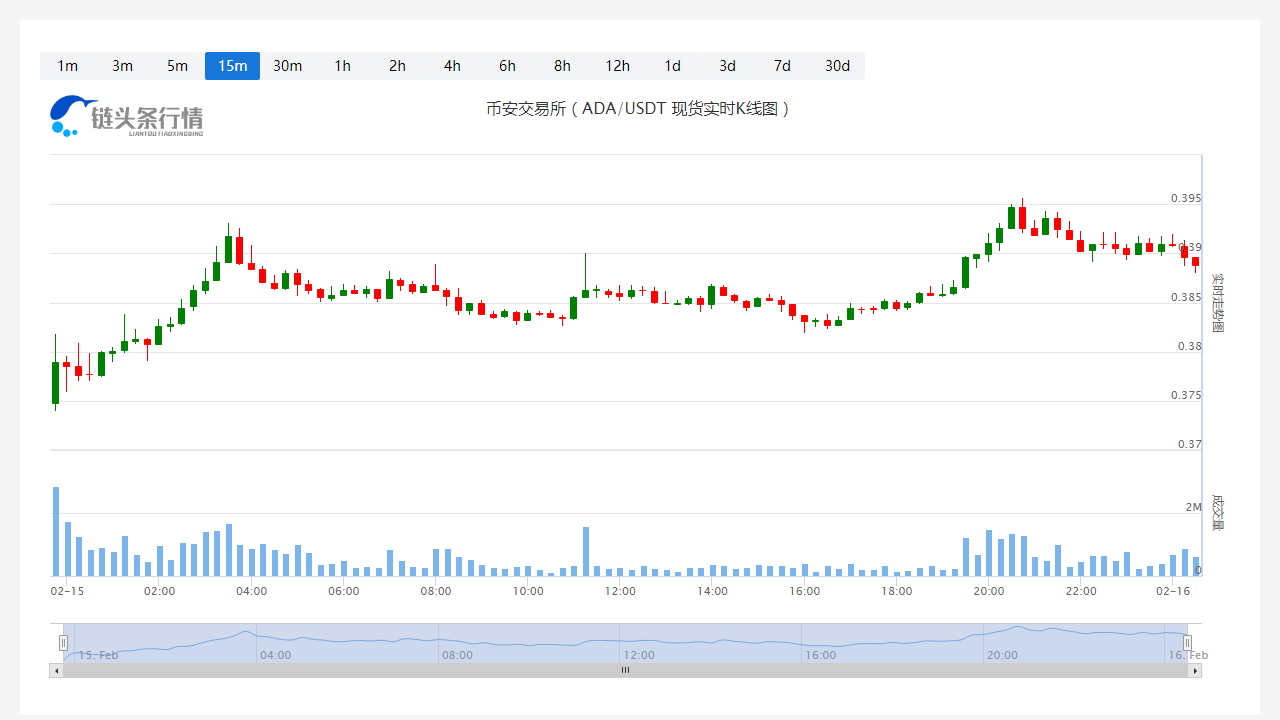Click the tallest volume bar at 02-15
This screenshot has width=1280, height=720.
[56, 531]
